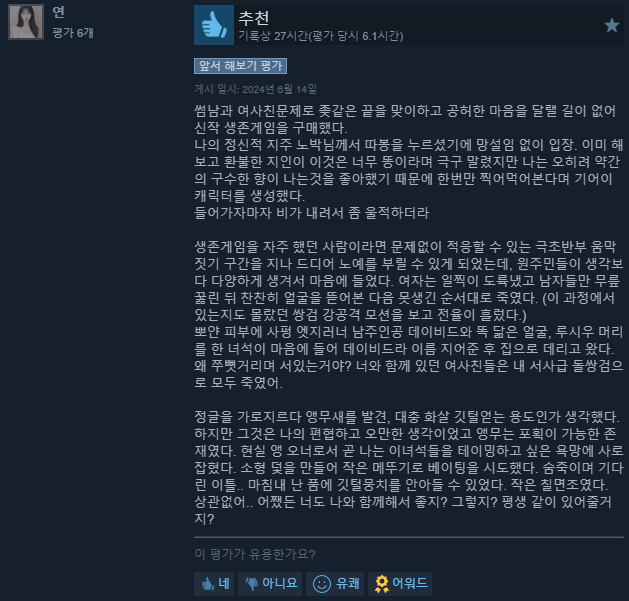Click the smiley face icon beside 유쾌
629x601 pixels.
(x=322, y=584)
